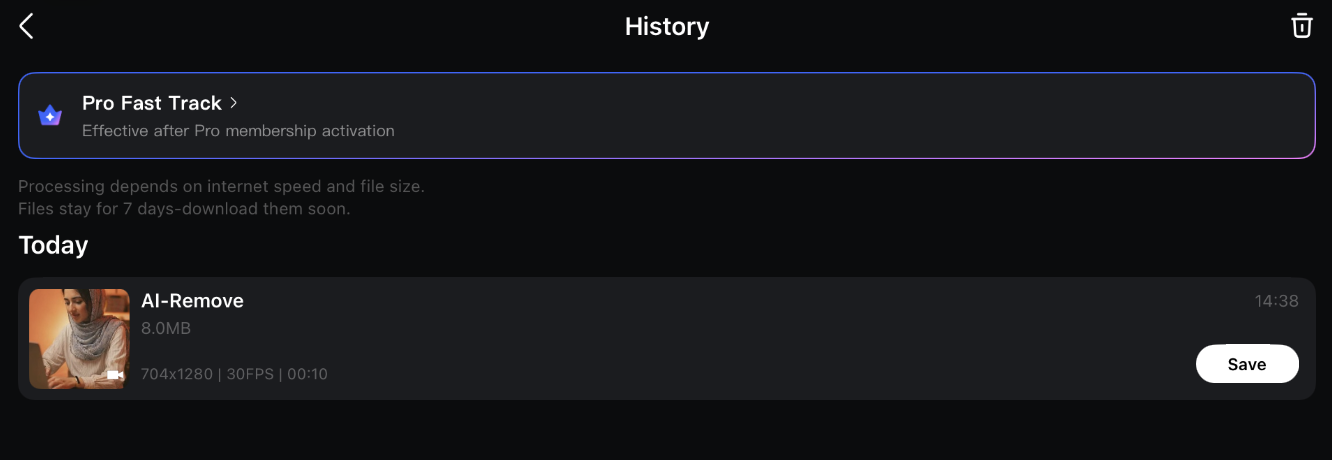Image resolution: width=1332 pixels, height=460 pixels.
Task: Click the 14:38 timestamp
Action: click(1276, 301)
